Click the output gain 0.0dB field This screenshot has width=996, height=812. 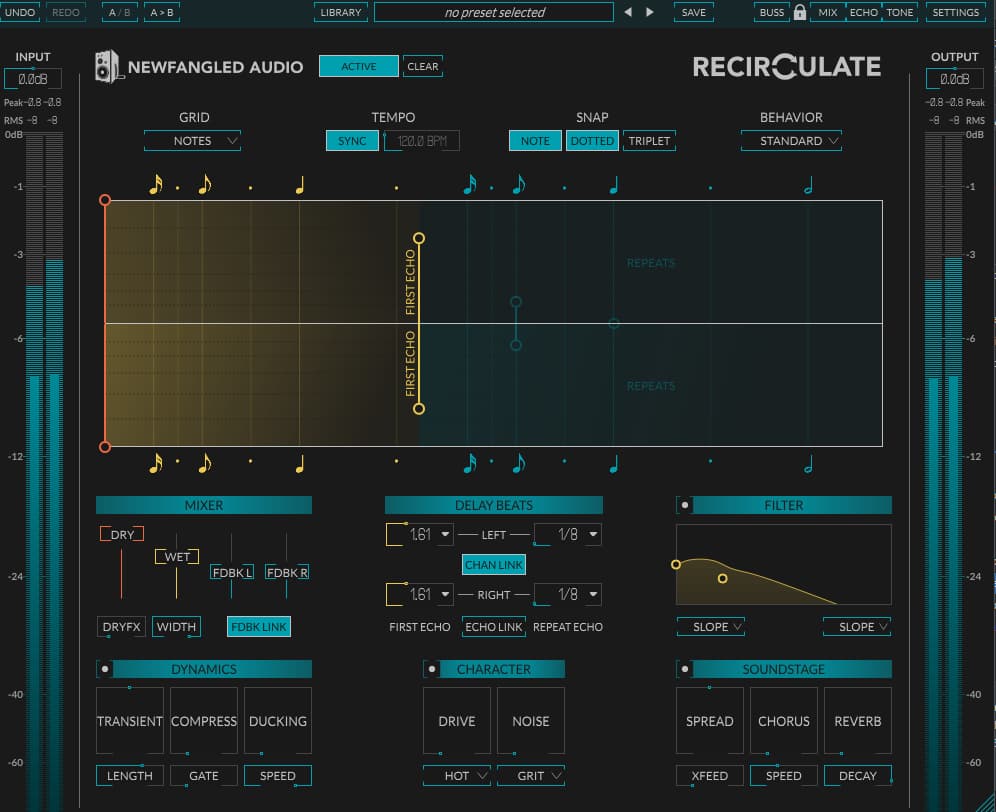point(954,79)
